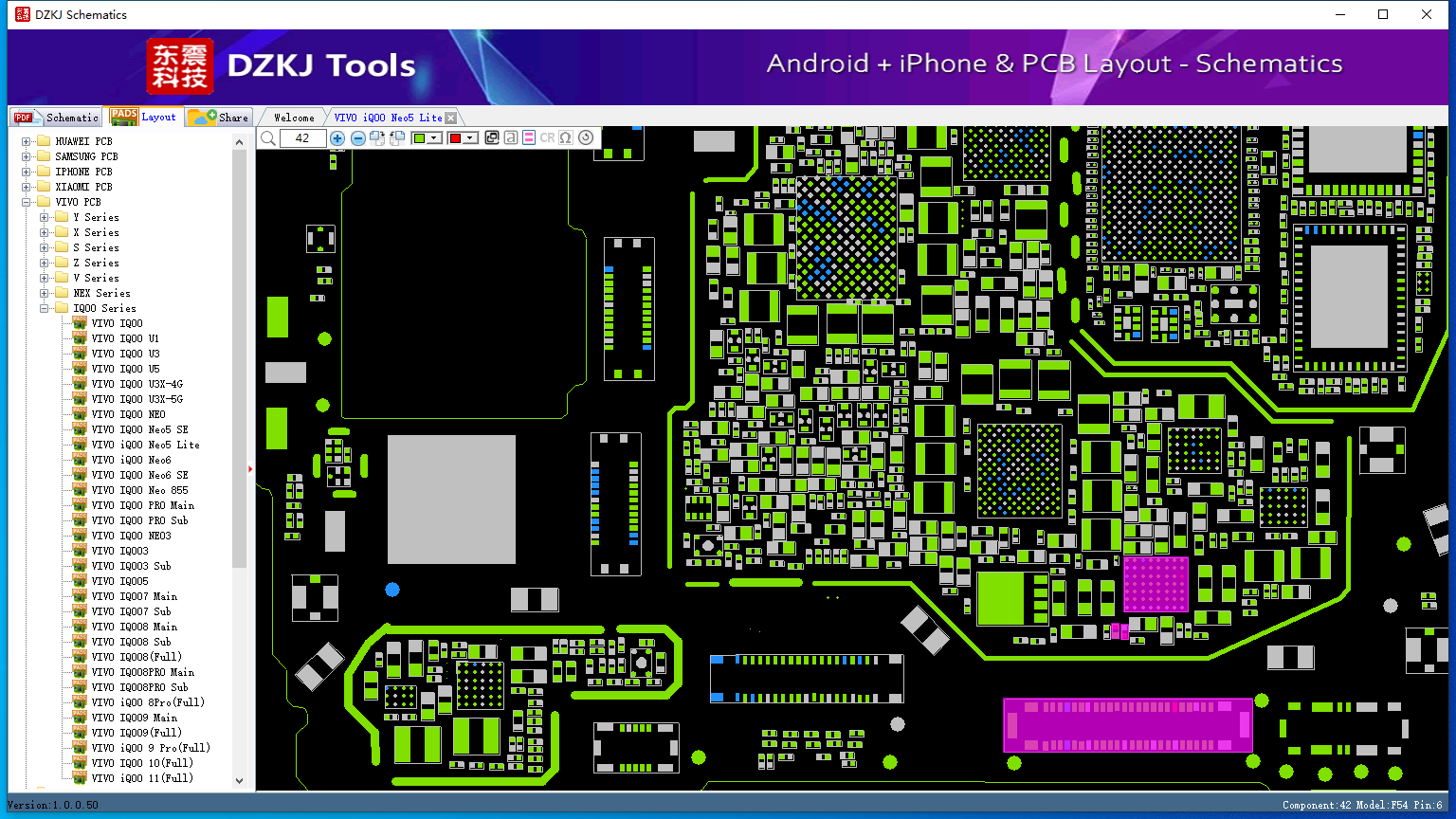The height and width of the screenshot is (819, 1456).
Task: Collapse the VIVO PCB folder
Action: (x=27, y=202)
